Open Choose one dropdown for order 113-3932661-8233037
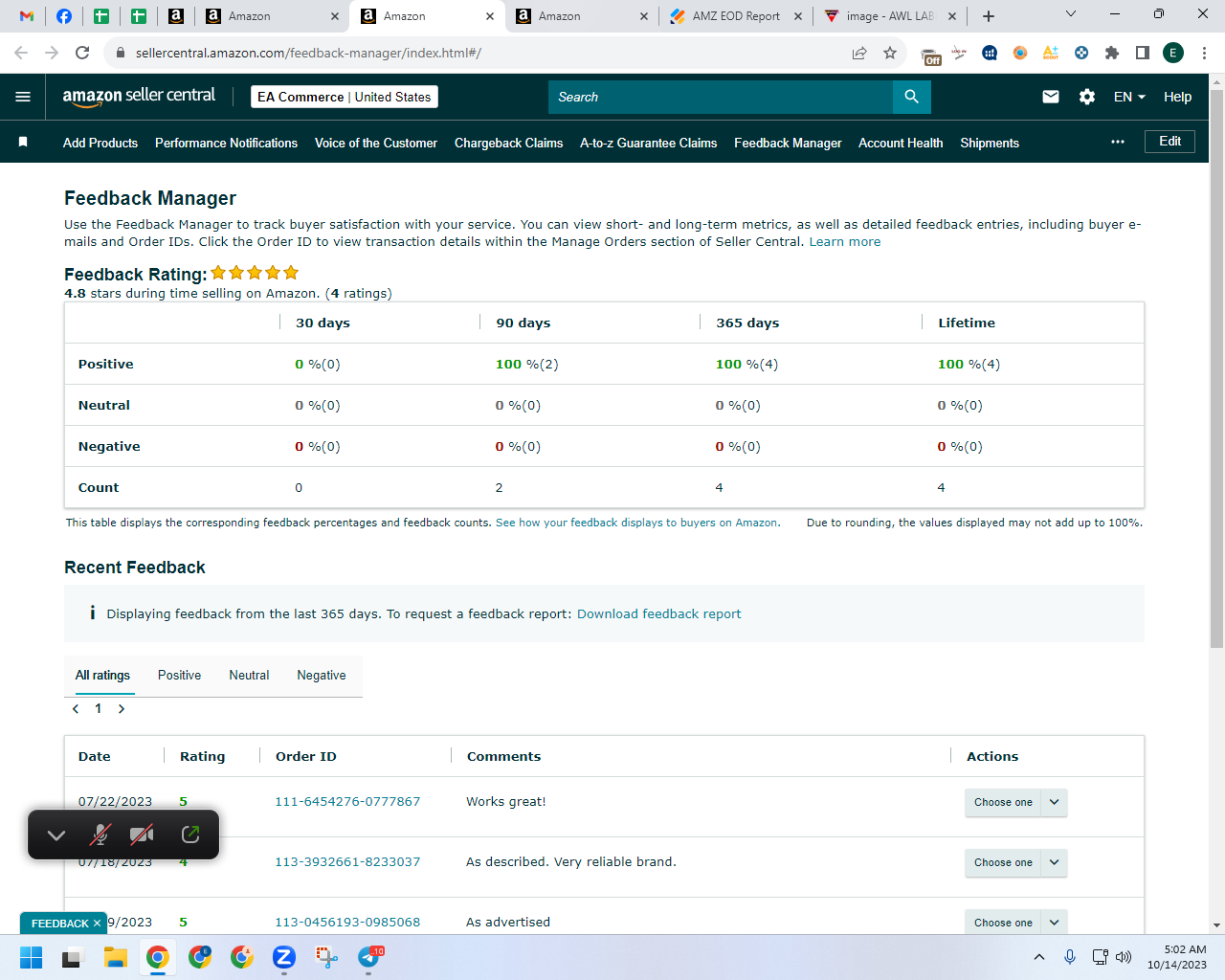This screenshot has height=980, width=1225. 1015,862
